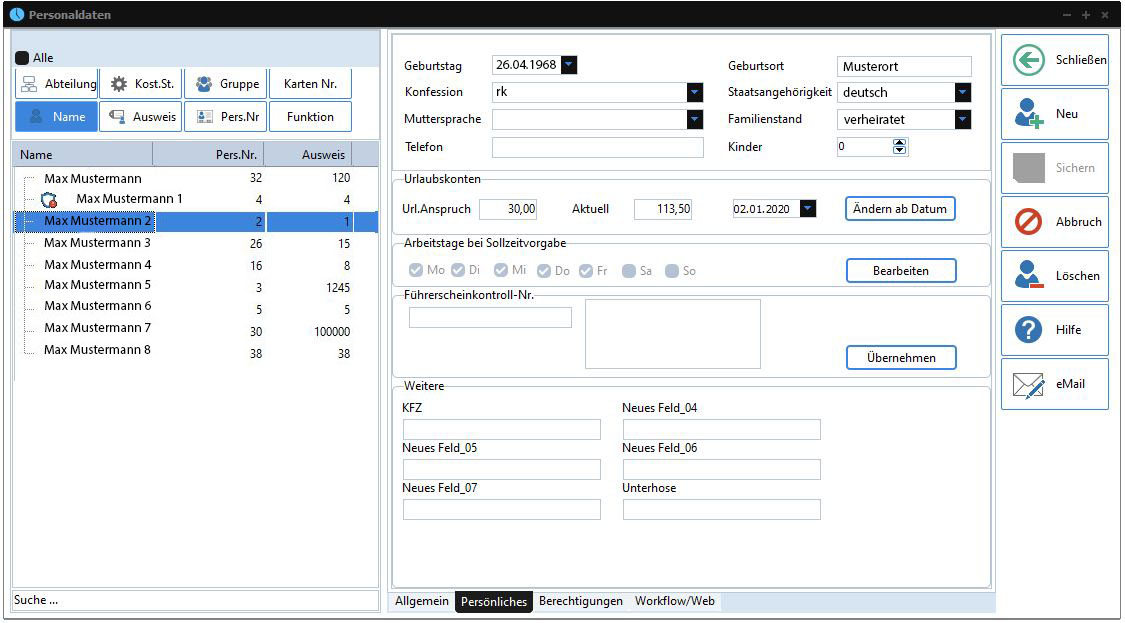Viewport: 1125px width, 623px height.
Task: Click the Übernehmen button
Action: point(900,357)
